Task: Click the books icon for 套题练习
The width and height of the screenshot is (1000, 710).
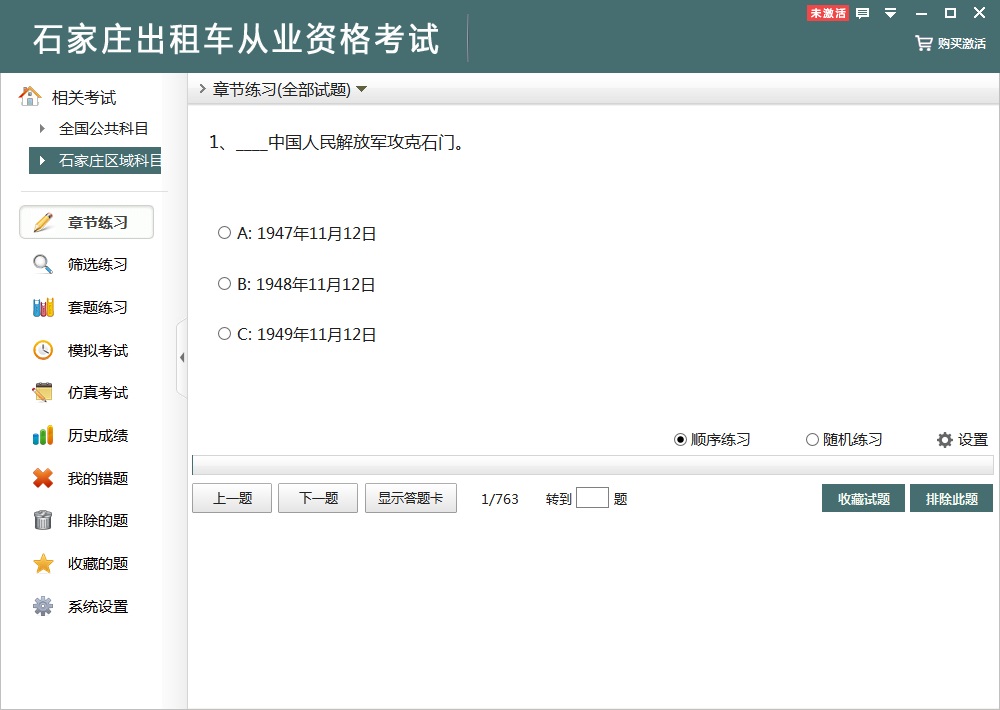Action: tap(43, 307)
